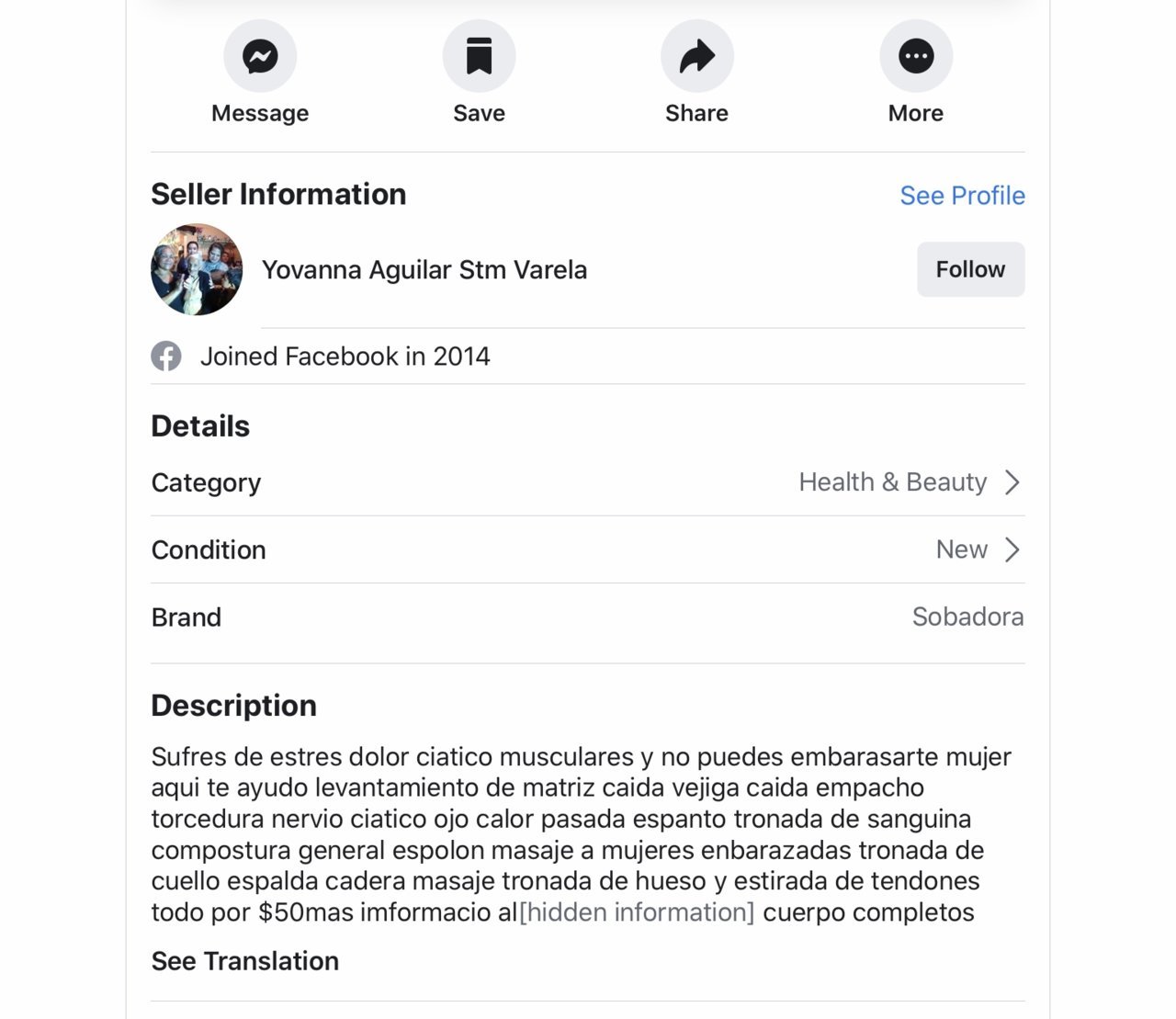
Task: Follow the seller with the Follow button
Action: [970, 269]
